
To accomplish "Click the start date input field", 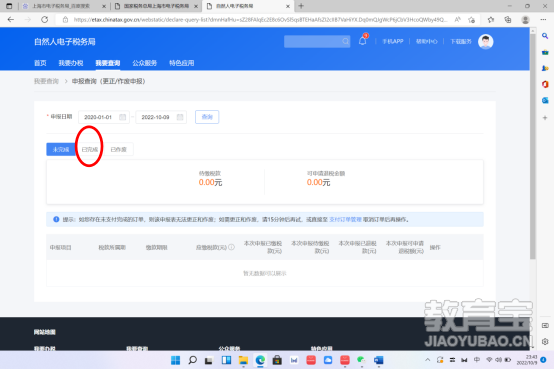I will (104, 117).
